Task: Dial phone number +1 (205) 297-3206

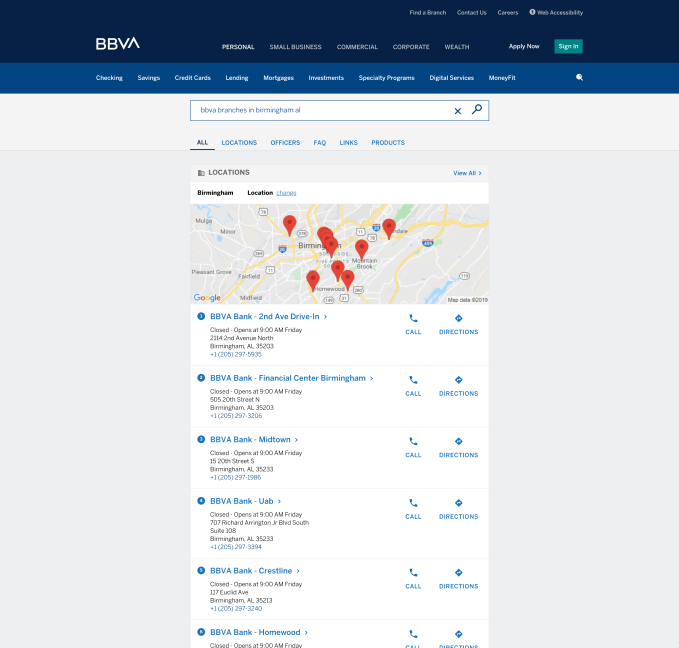Action: tap(236, 416)
